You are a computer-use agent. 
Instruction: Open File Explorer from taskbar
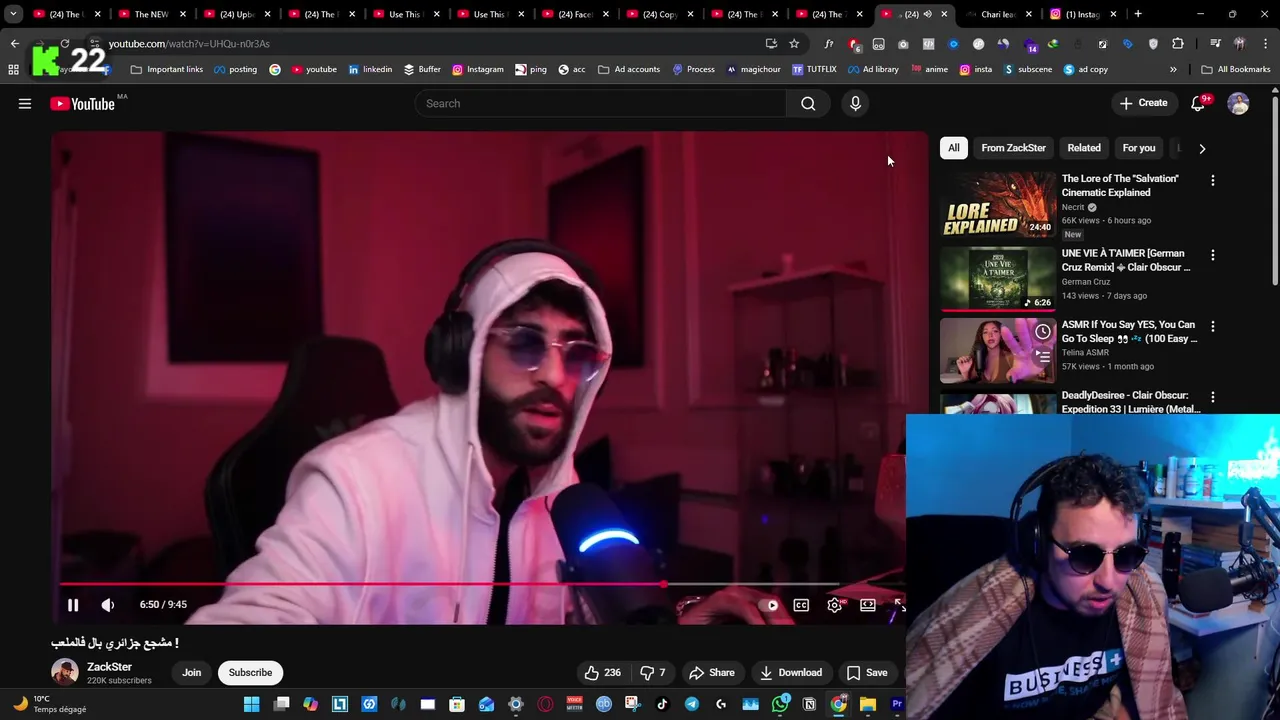coord(868,704)
